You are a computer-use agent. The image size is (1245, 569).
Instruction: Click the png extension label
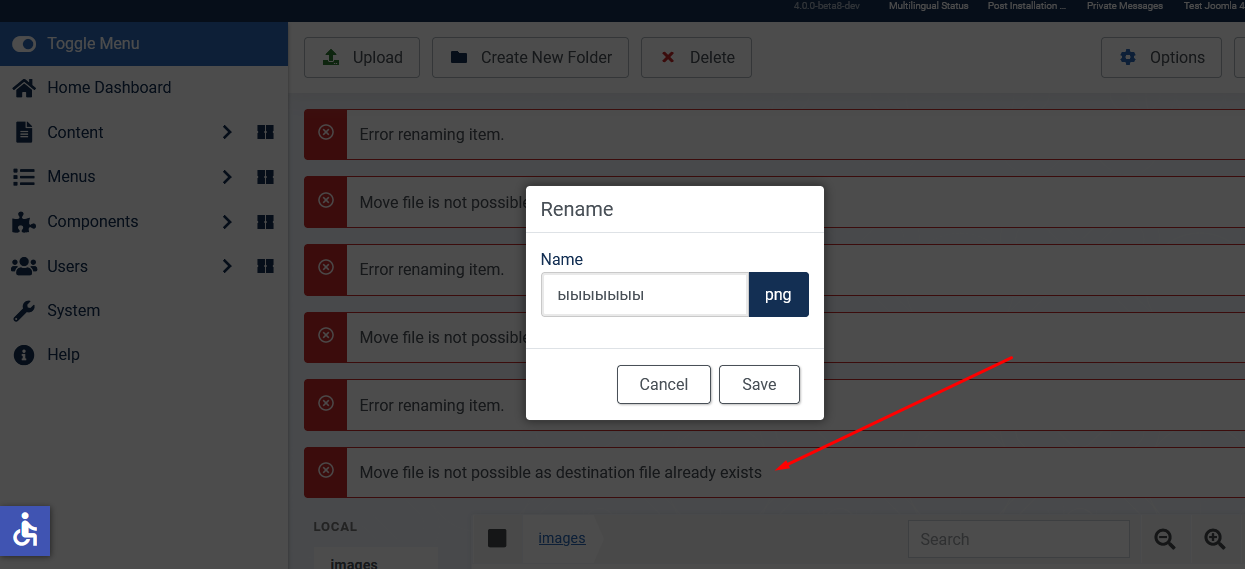(778, 295)
